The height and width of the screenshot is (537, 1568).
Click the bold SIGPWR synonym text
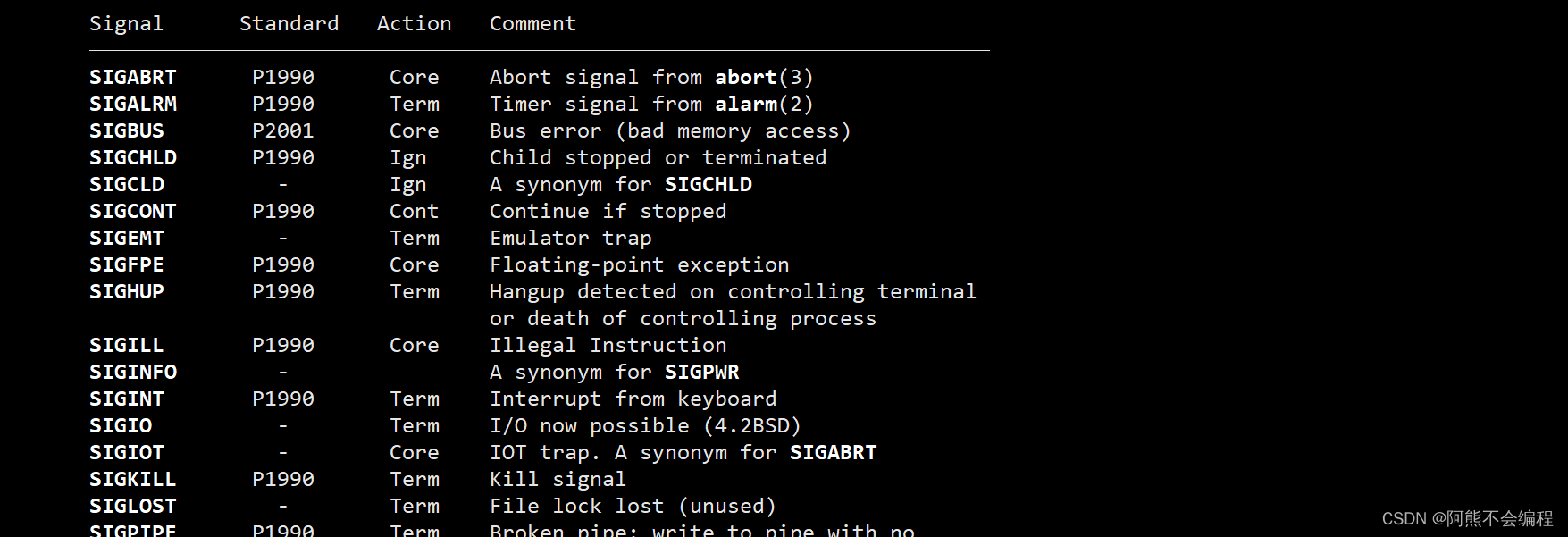click(x=702, y=373)
